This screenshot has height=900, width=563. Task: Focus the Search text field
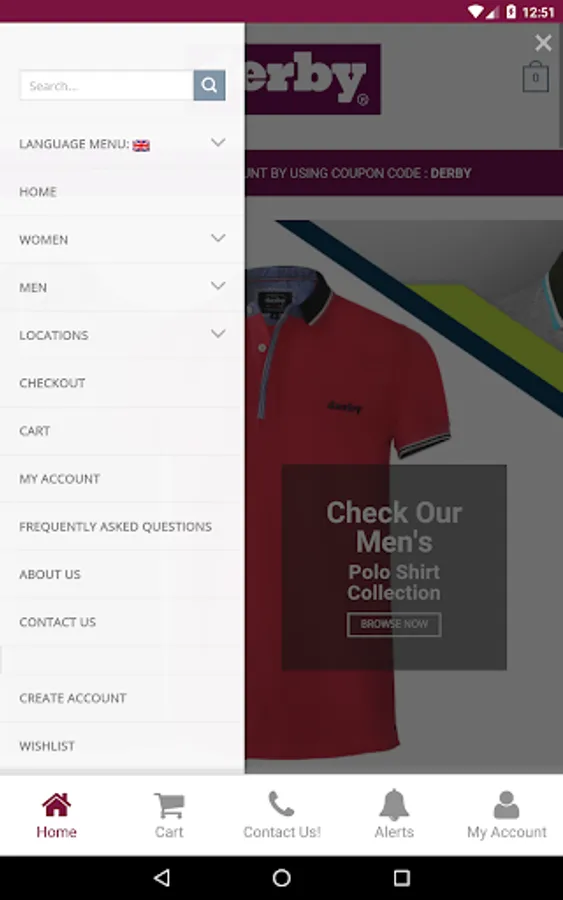pos(107,86)
